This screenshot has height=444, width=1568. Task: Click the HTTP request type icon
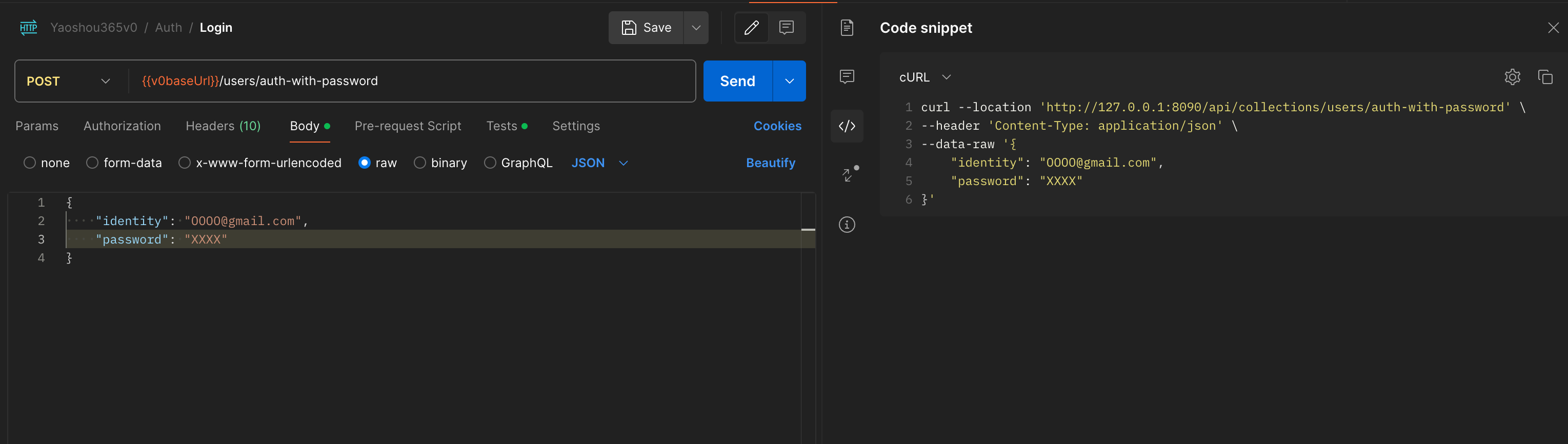pyautogui.click(x=29, y=28)
